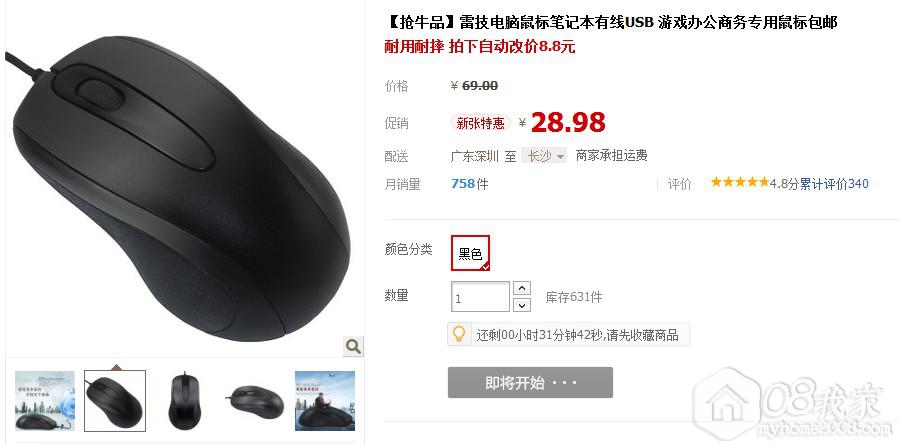Click the magnifier zoom icon on product image
Screen dimensions: 899x446
click(353, 346)
